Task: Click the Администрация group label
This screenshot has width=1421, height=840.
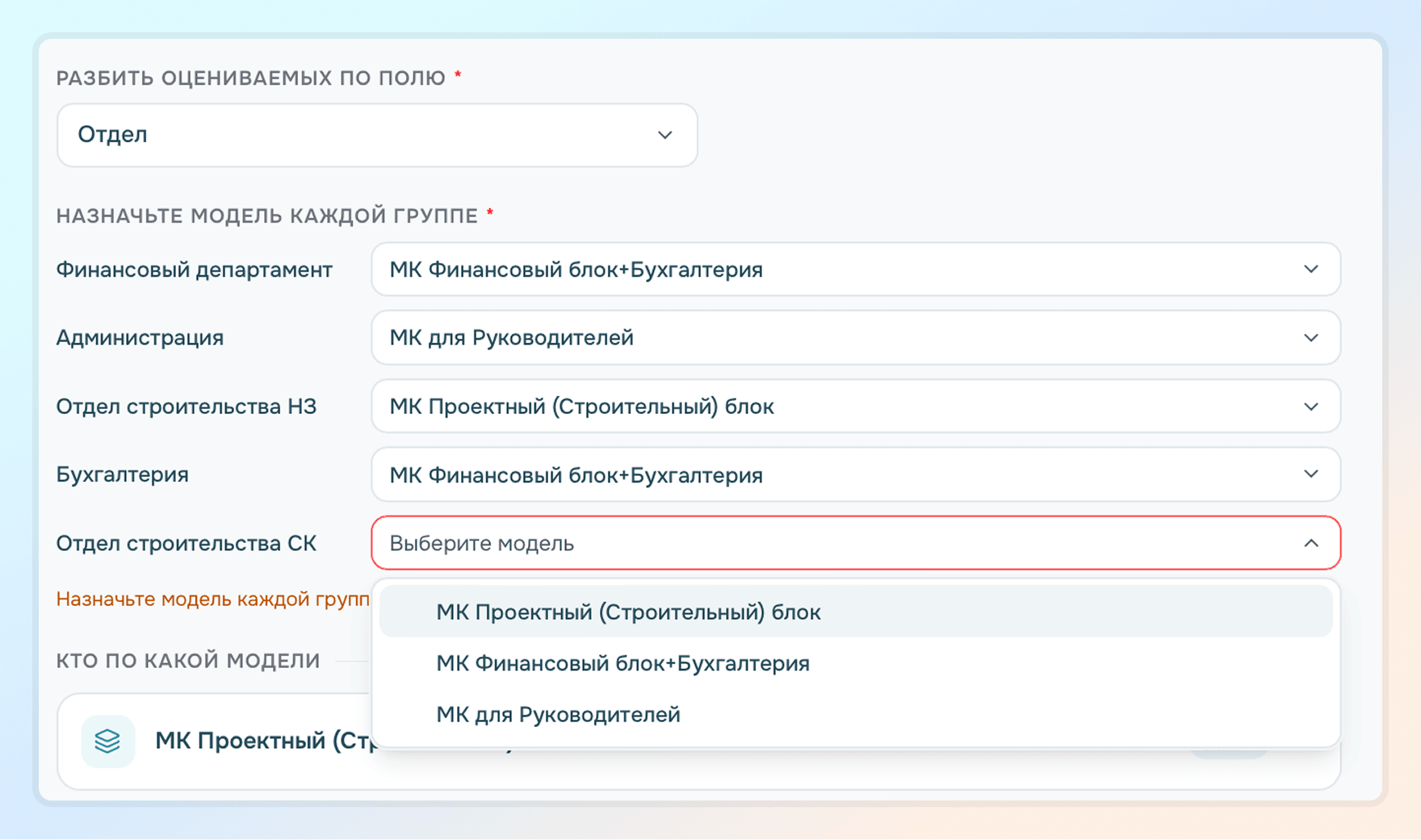Action: click(140, 337)
